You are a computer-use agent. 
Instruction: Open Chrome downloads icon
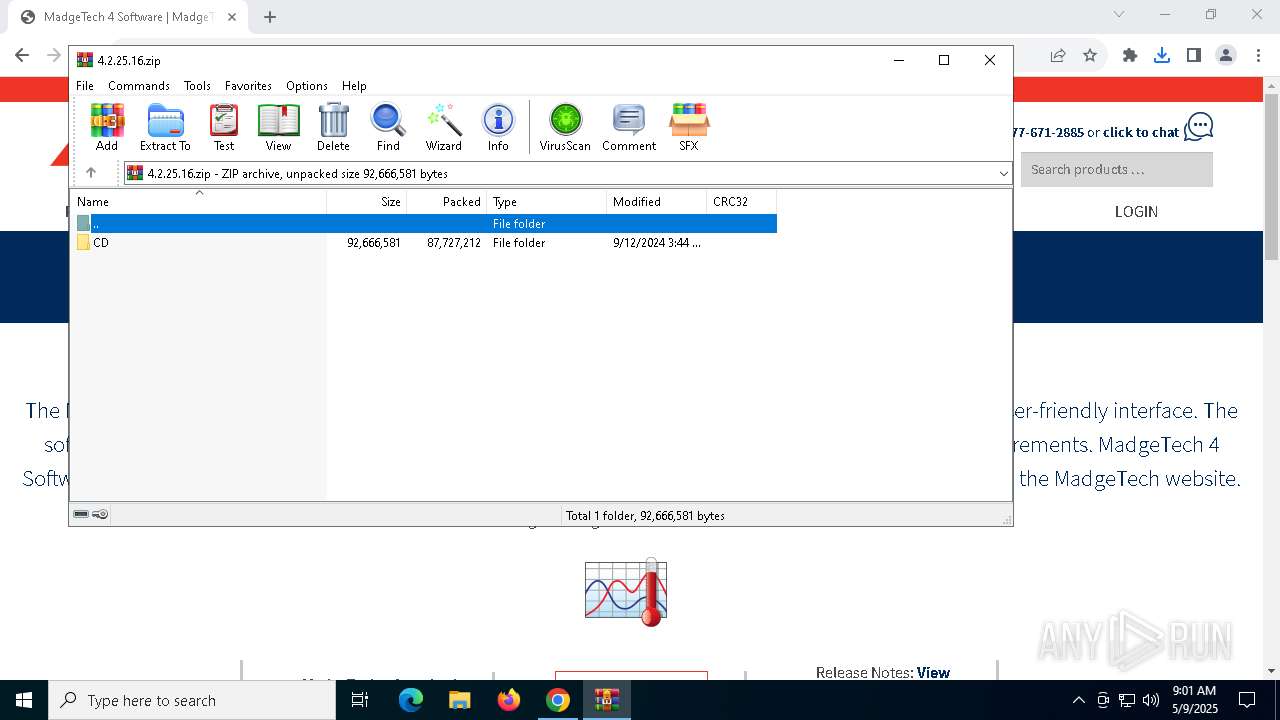(x=1162, y=56)
